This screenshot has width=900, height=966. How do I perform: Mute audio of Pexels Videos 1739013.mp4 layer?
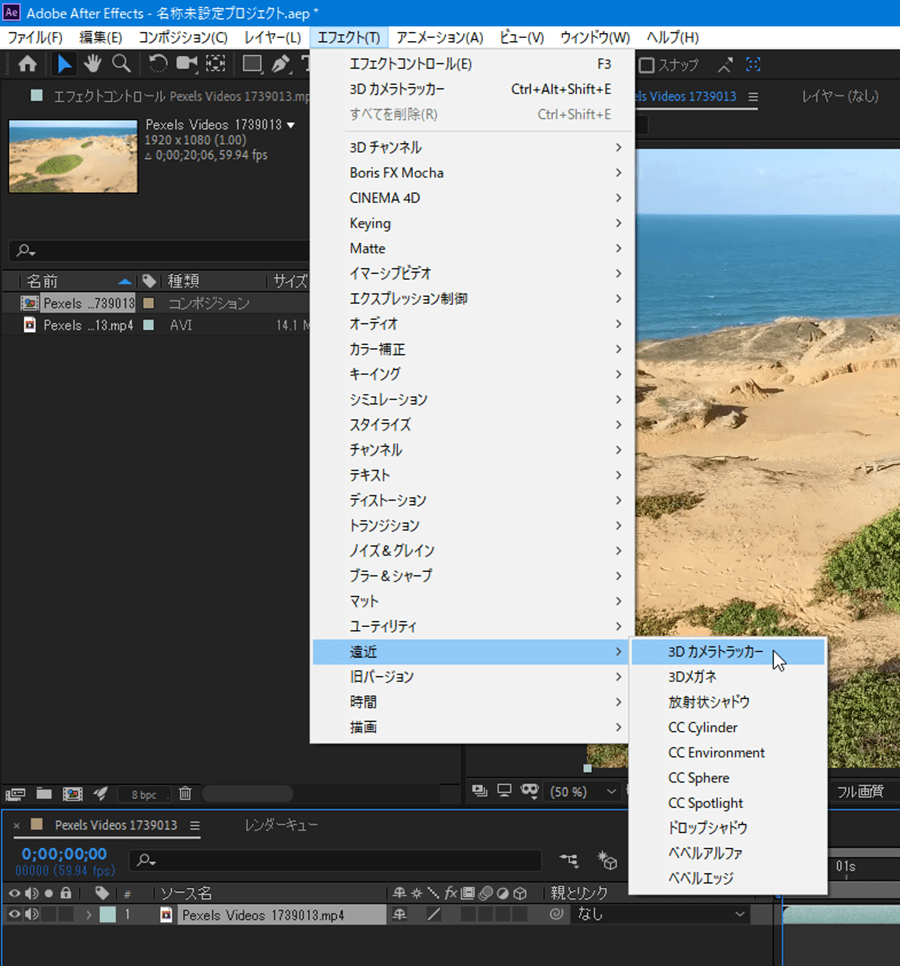pos(32,914)
